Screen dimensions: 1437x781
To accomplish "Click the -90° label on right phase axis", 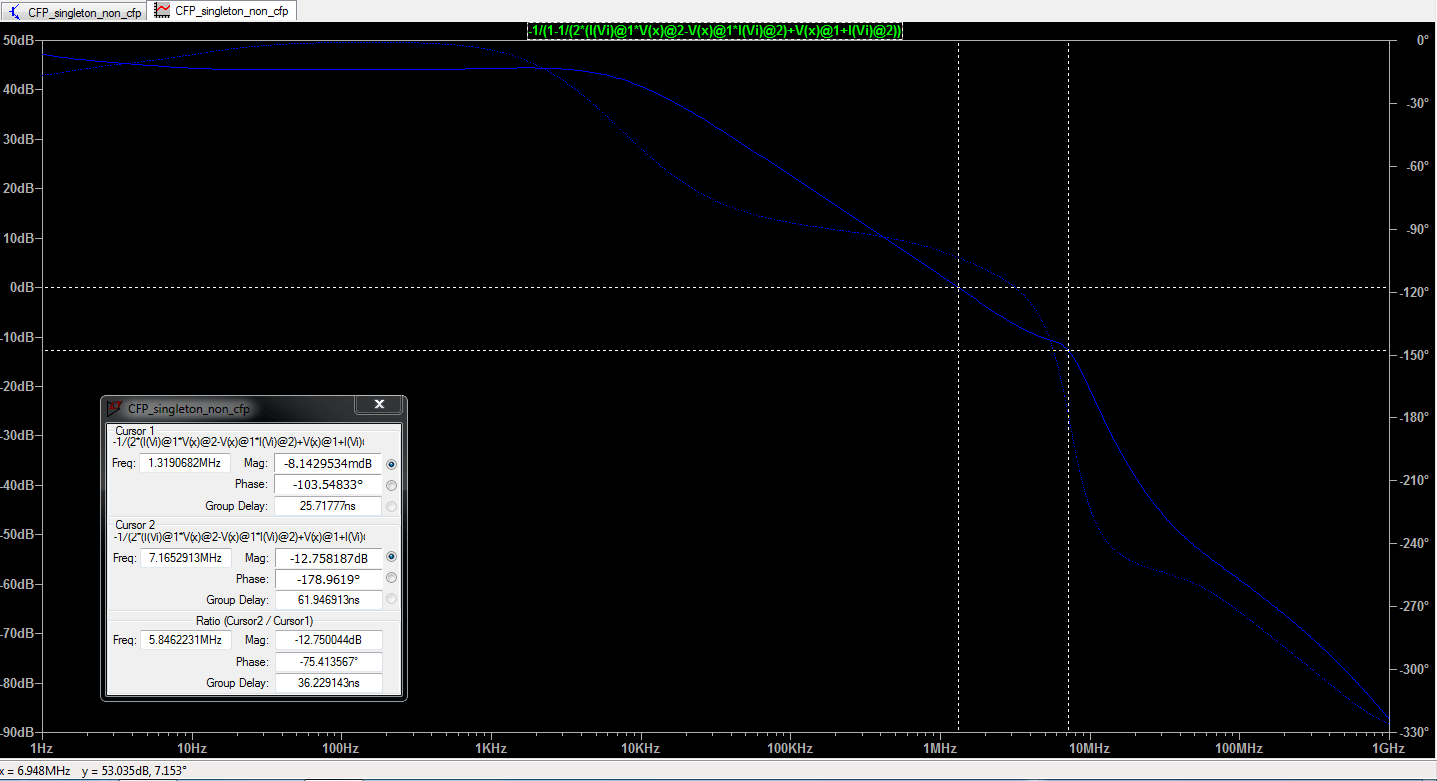I will pyautogui.click(x=1418, y=229).
